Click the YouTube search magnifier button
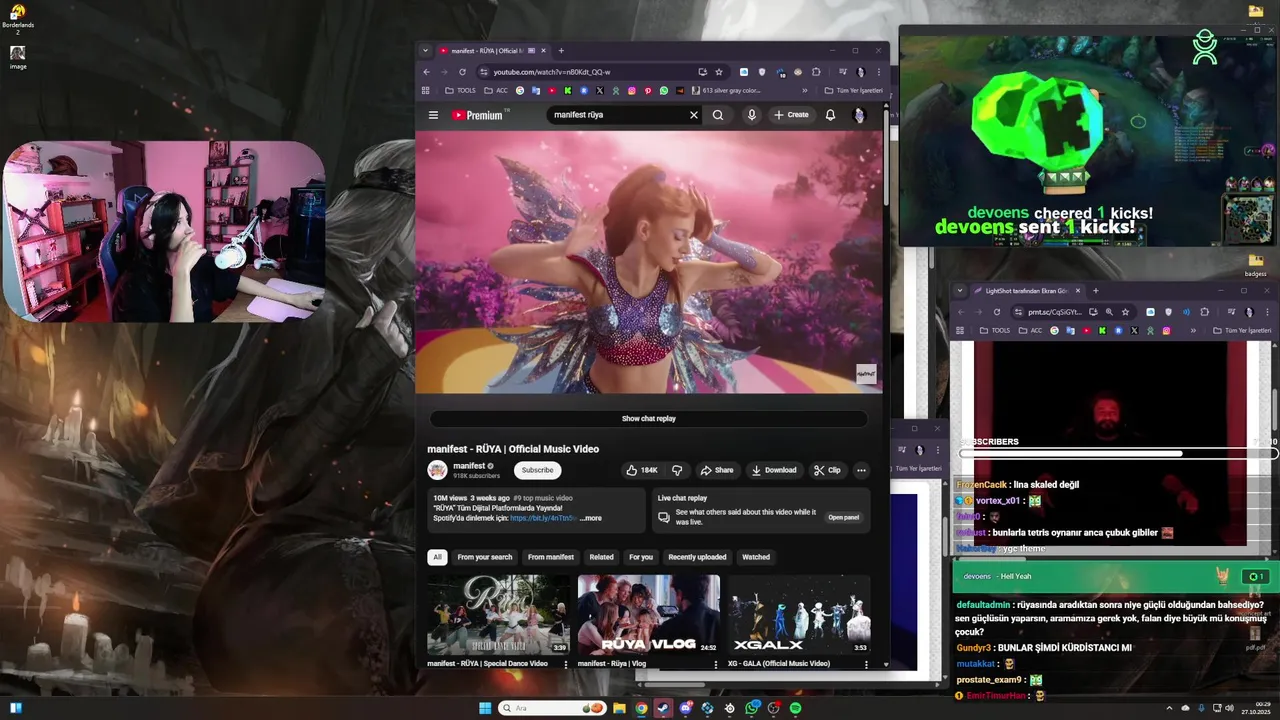 718,115
